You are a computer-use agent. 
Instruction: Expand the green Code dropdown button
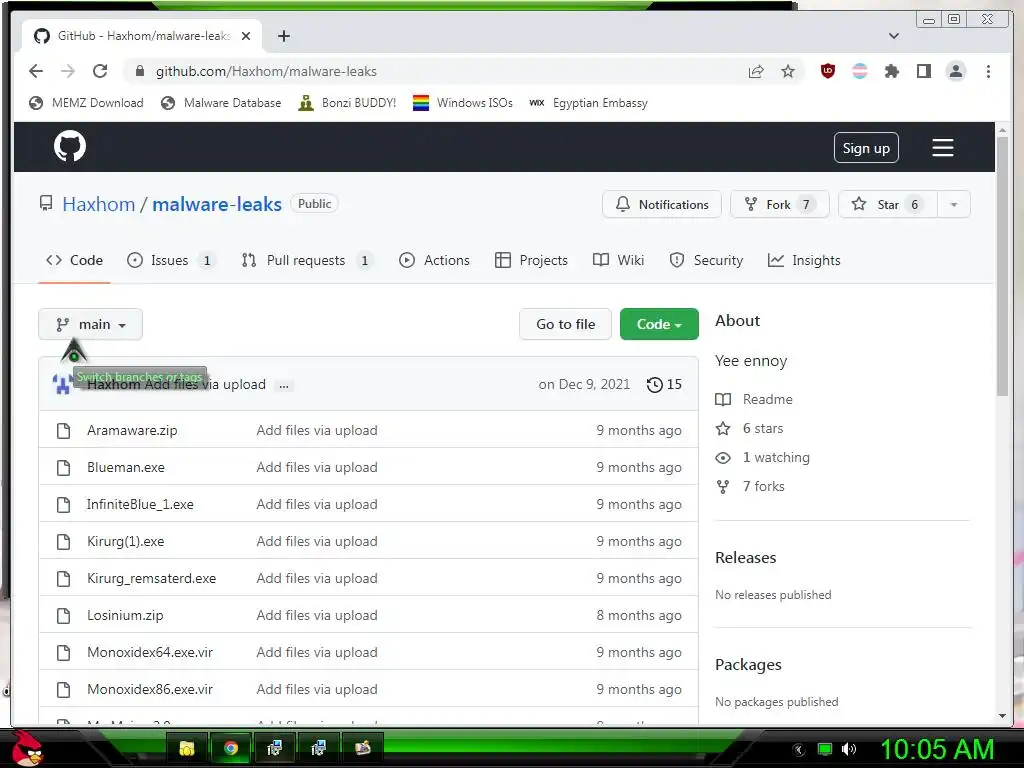coord(659,325)
